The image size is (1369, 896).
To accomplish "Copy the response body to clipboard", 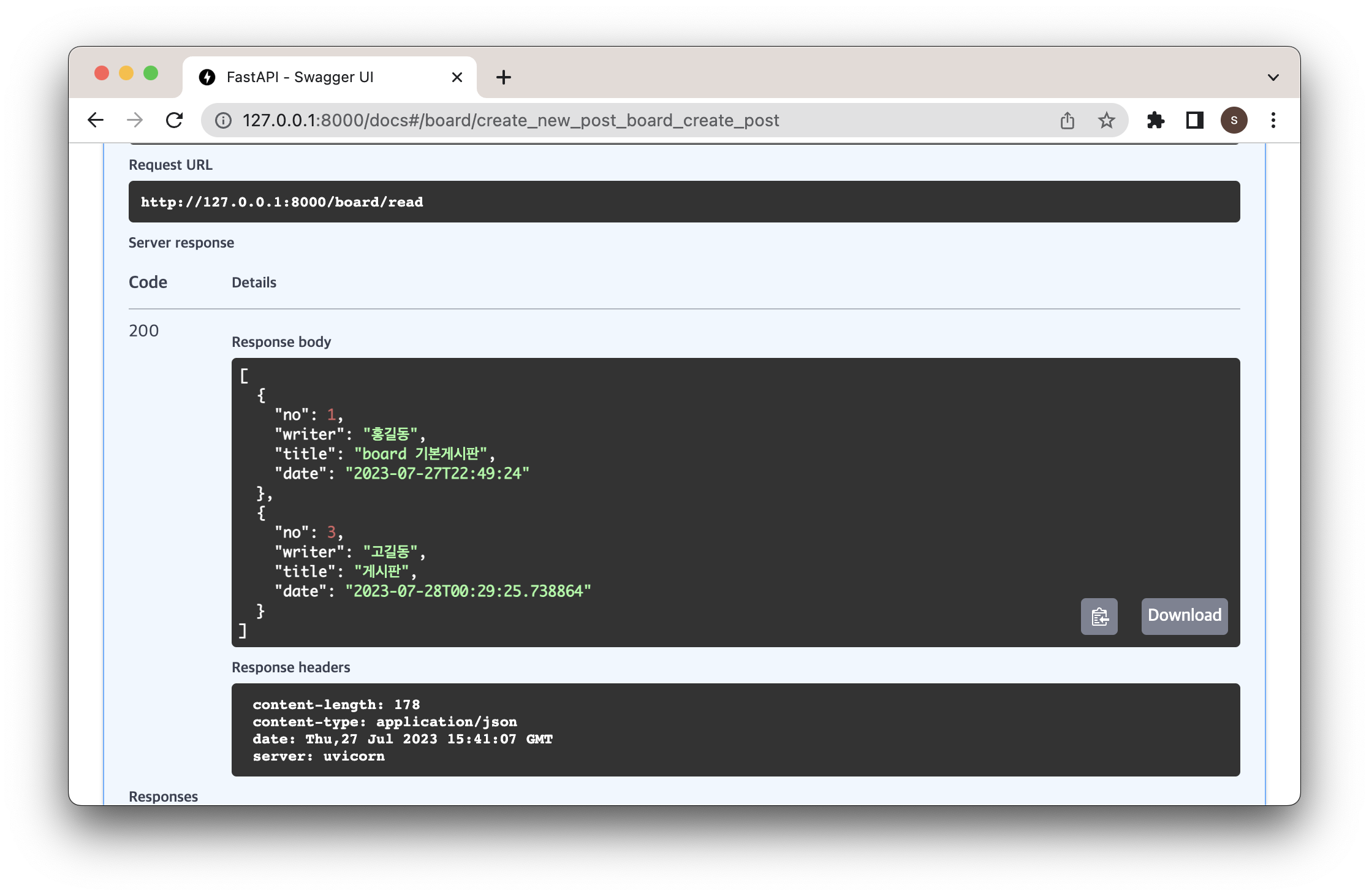I will click(x=1099, y=616).
